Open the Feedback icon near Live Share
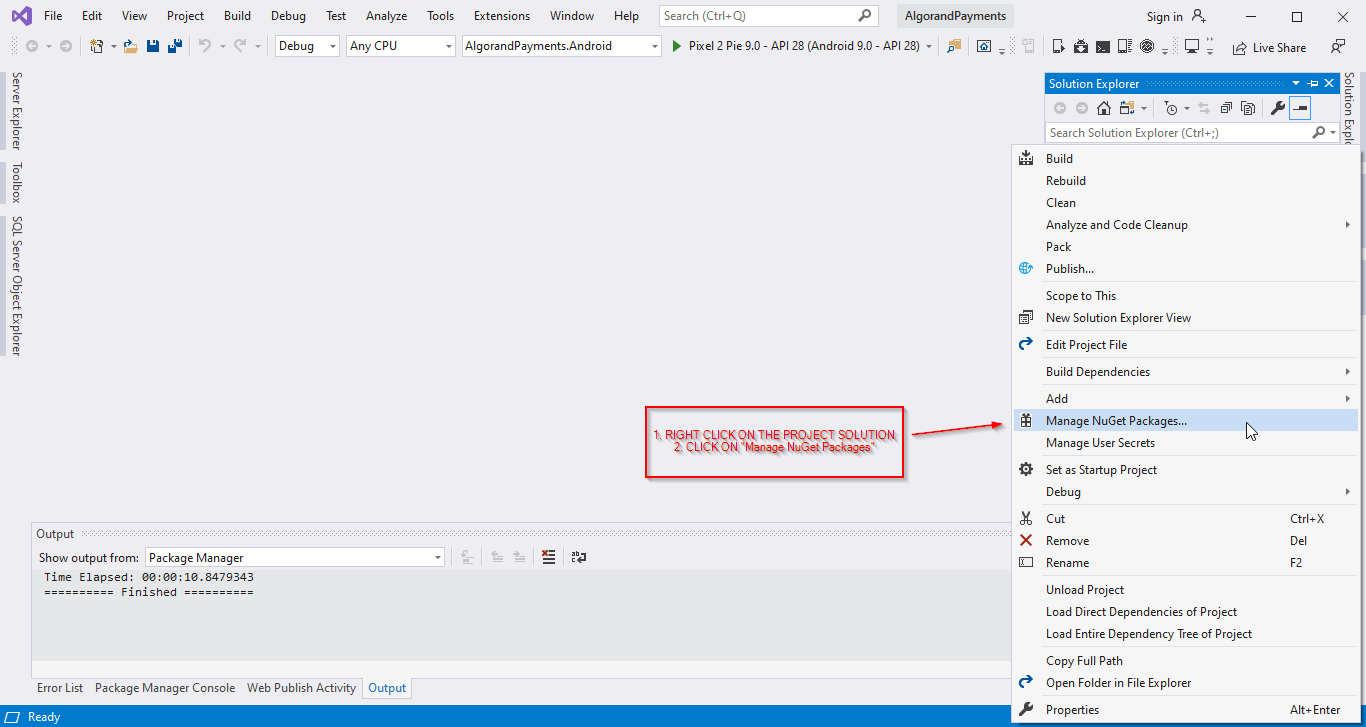 point(1338,47)
